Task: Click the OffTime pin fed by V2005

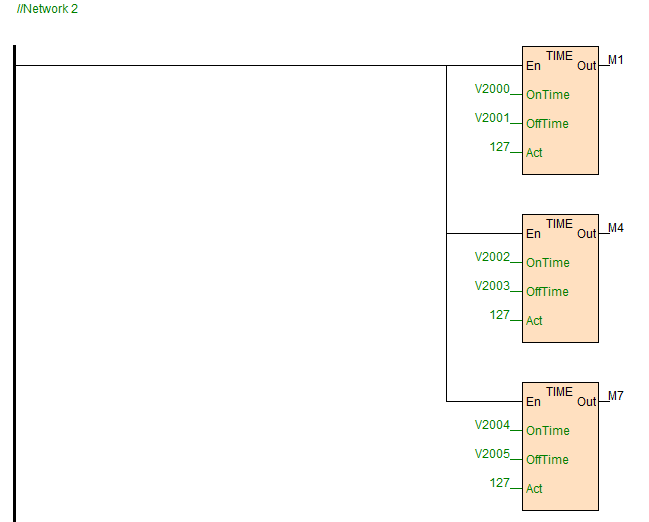Action: [x=547, y=460]
